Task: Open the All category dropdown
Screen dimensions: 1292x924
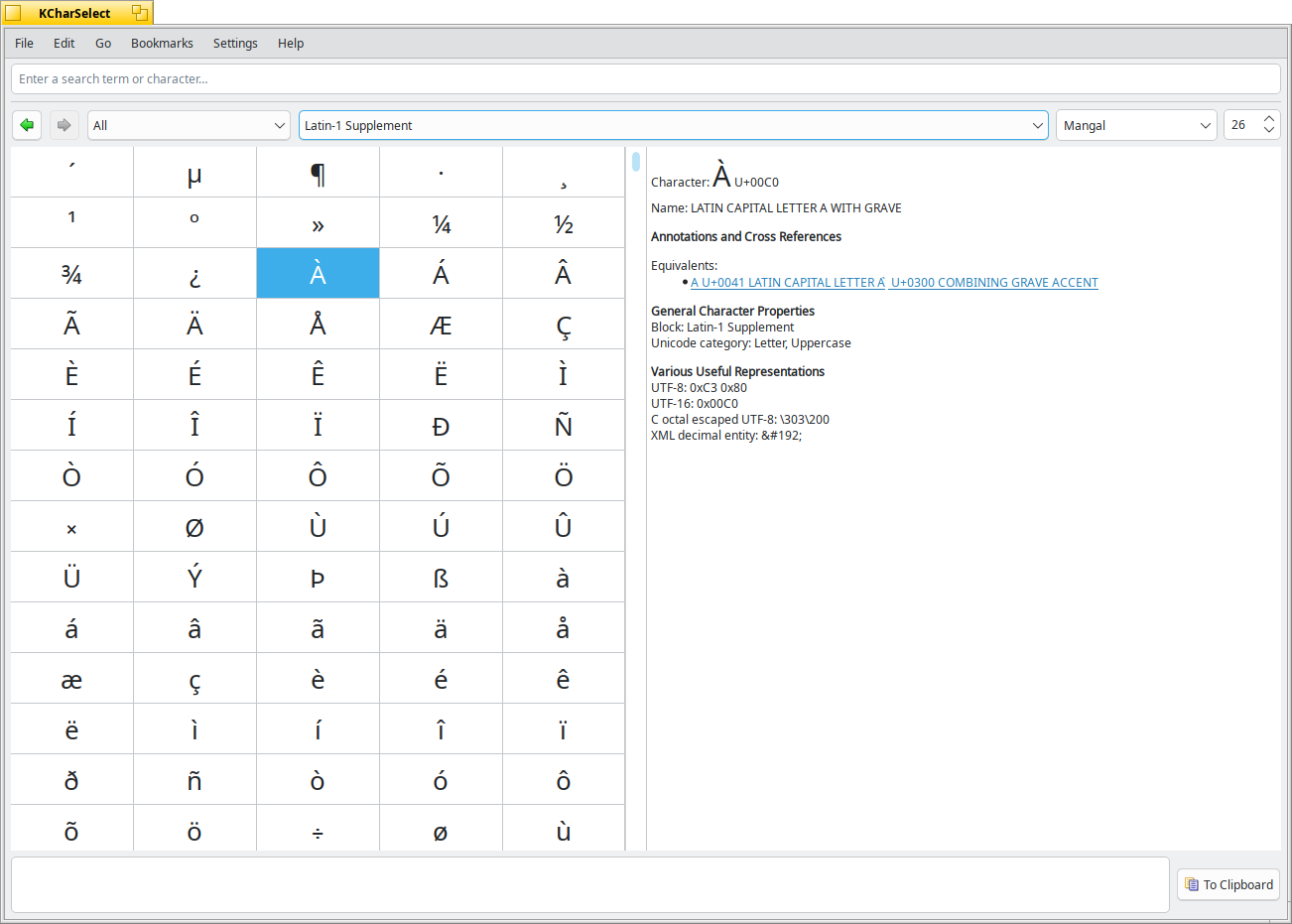Action: click(189, 125)
